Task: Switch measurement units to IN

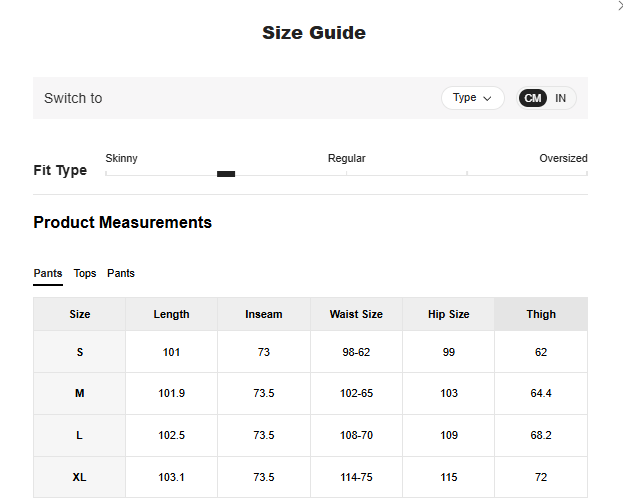Action: click(561, 98)
